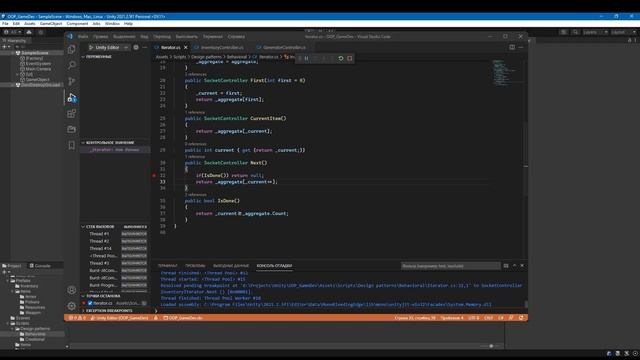640x360 pixels.
Task: Open the Accounts icon in activity bar
Action: 71,290
